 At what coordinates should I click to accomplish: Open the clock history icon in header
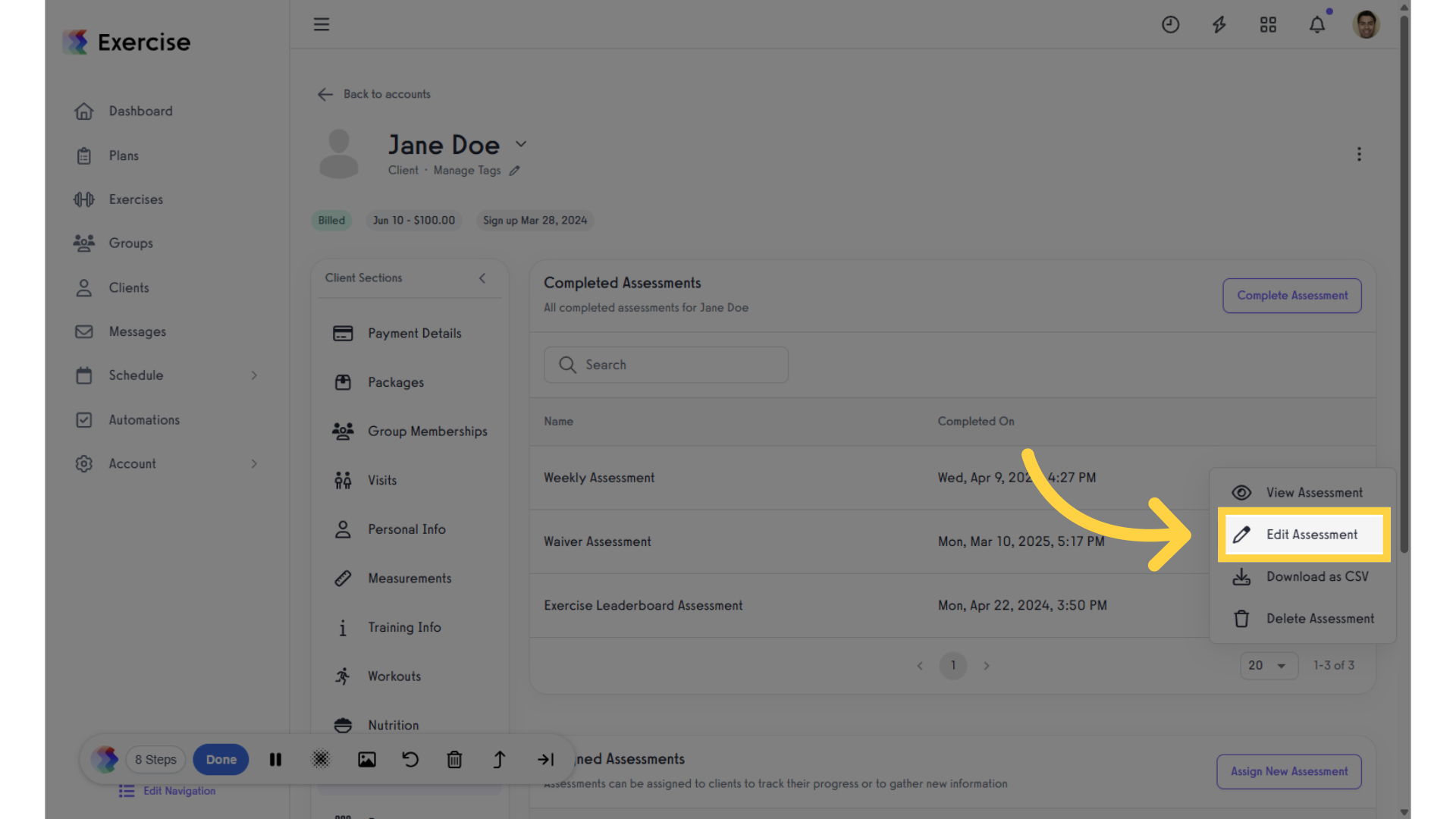[x=1170, y=25]
